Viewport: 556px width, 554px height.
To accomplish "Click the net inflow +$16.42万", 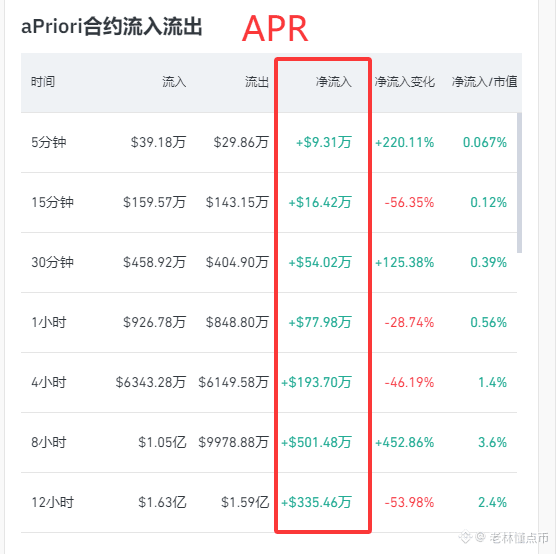I will (320, 202).
